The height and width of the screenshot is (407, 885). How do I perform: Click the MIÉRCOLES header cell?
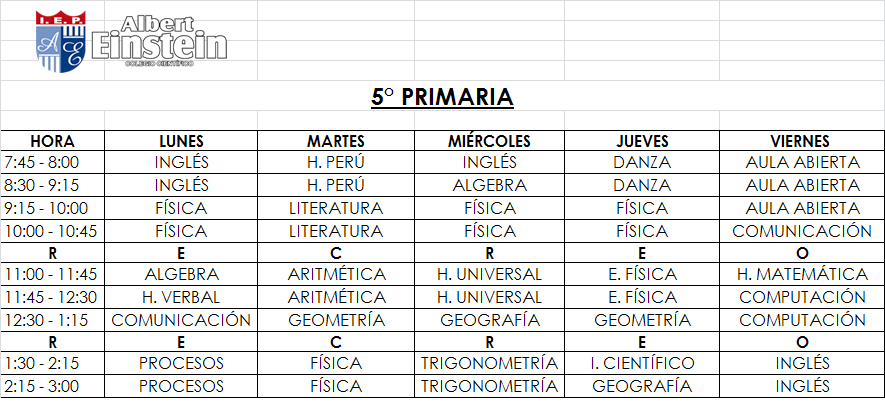tap(490, 141)
